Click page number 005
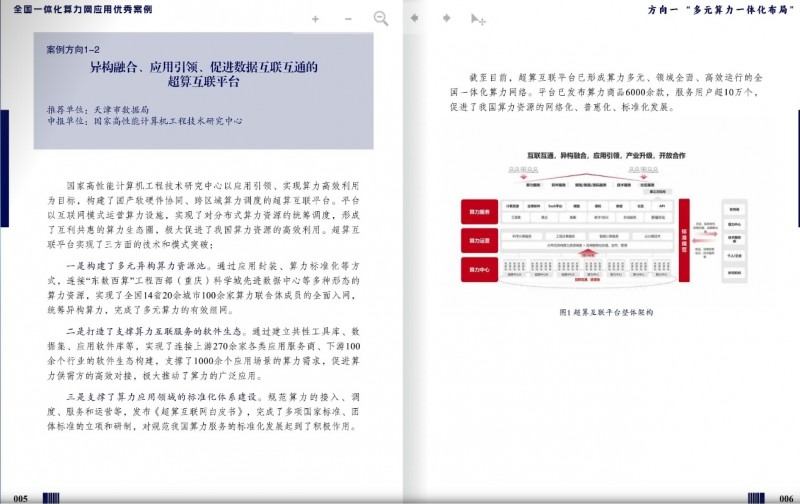800x504 pixels. click(x=20, y=498)
